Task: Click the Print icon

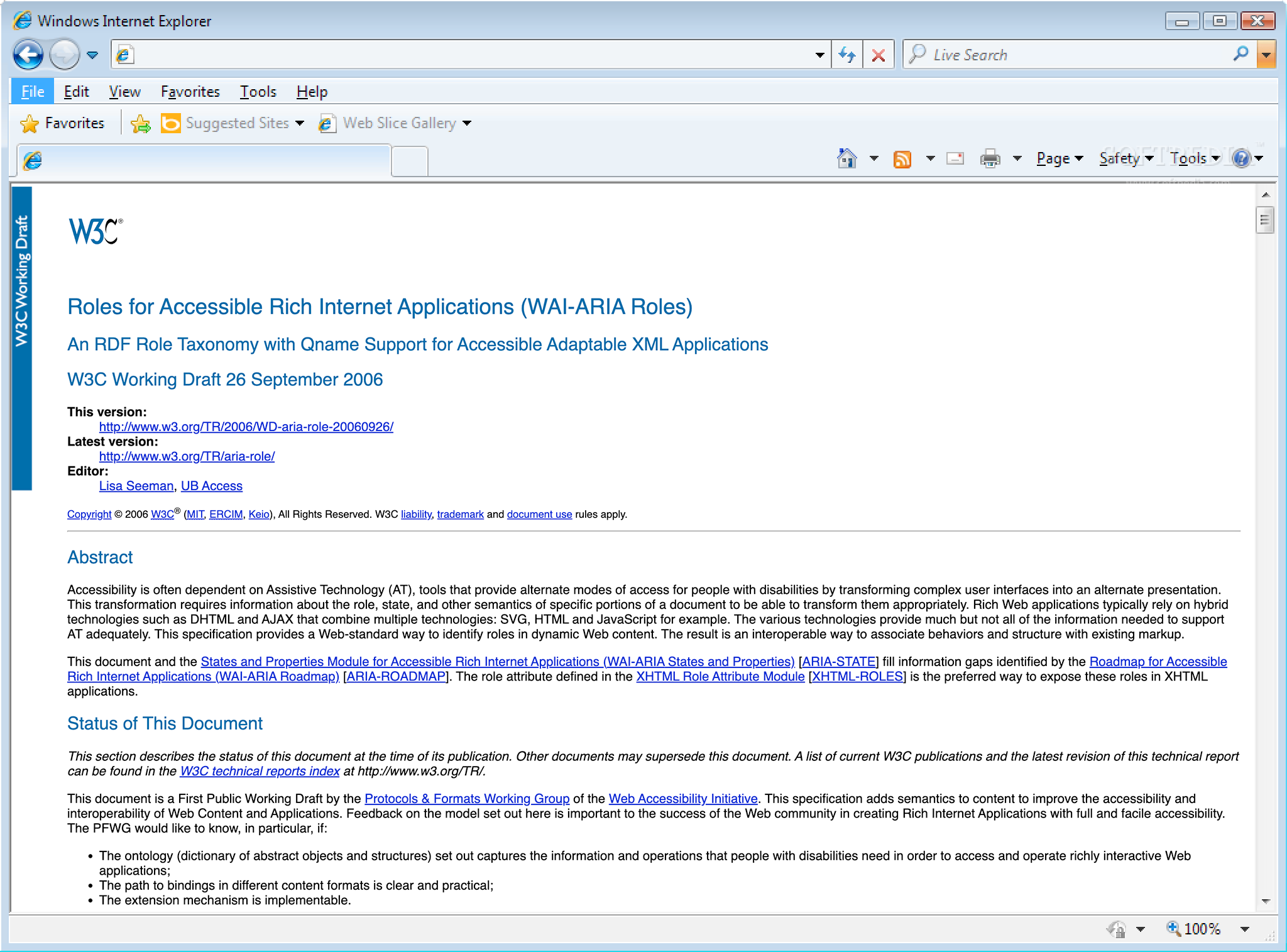Action: [990, 158]
